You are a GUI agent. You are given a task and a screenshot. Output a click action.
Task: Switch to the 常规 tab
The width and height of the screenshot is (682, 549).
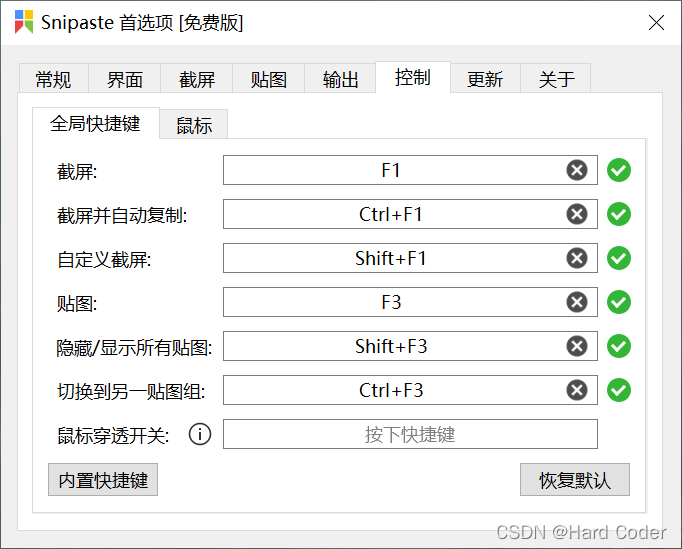tap(53, 79)
